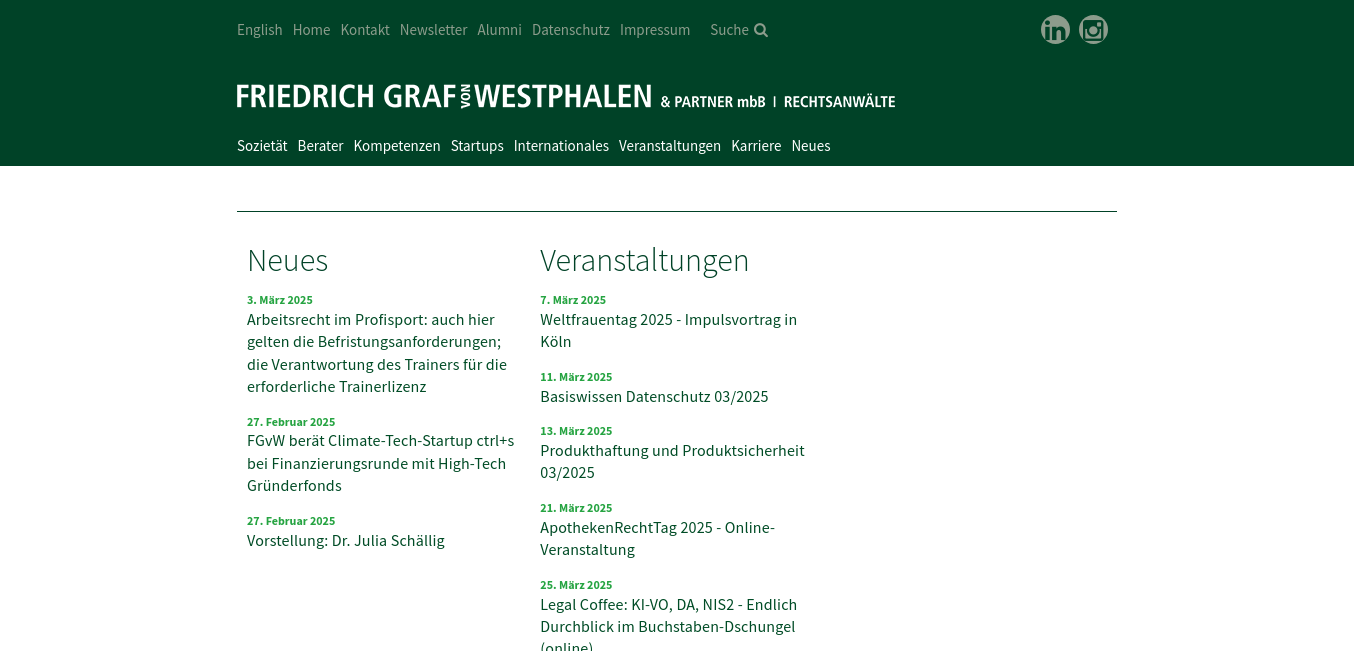Open Basiswissen Datenschutz 03/2025 event
The image size is (1366, 651).
[654, 397]
